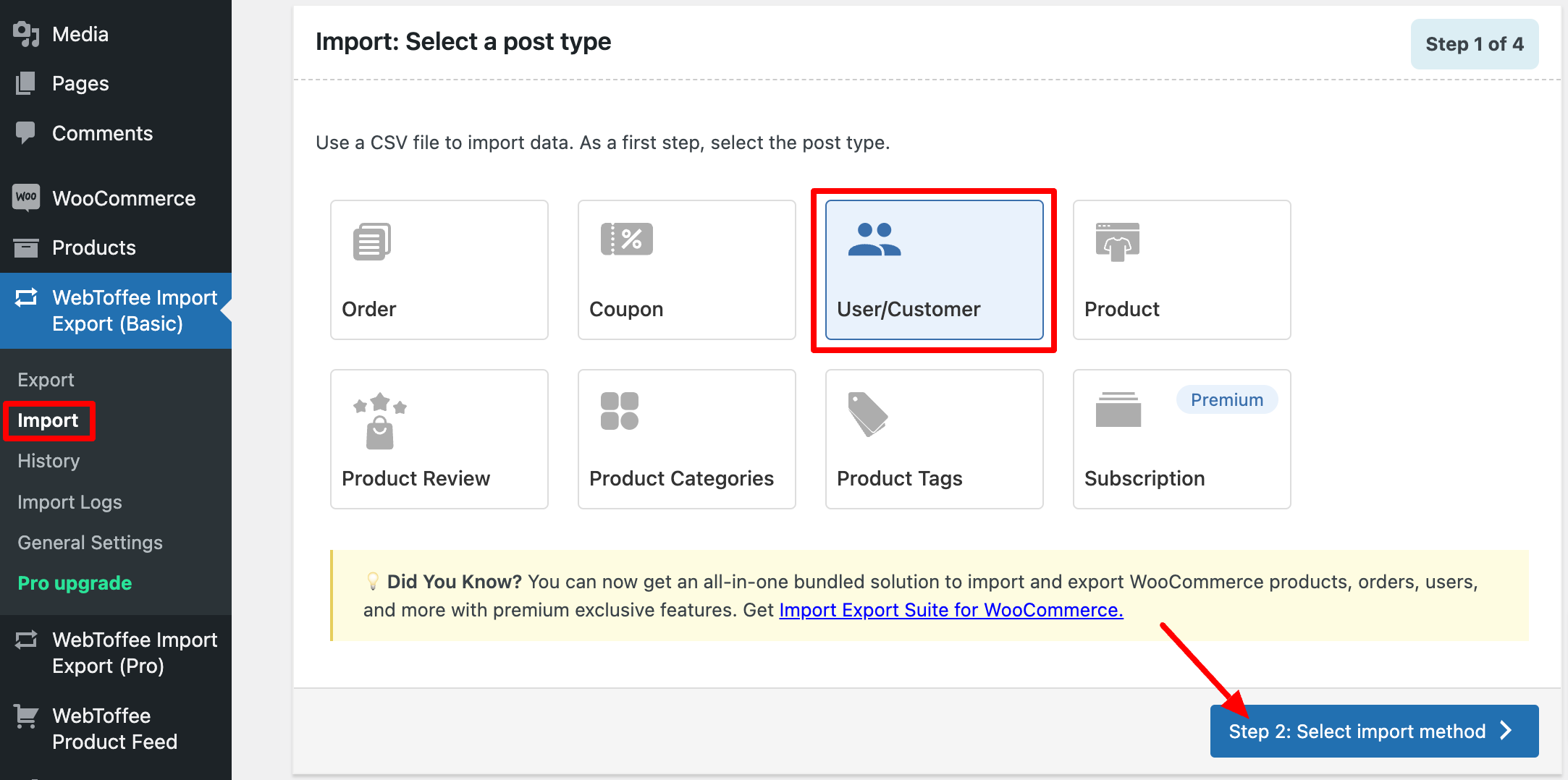This screenshot has width=1568, height=780.
Task: Click the Coupon percent ticket icon
Action: pos(627,239)
